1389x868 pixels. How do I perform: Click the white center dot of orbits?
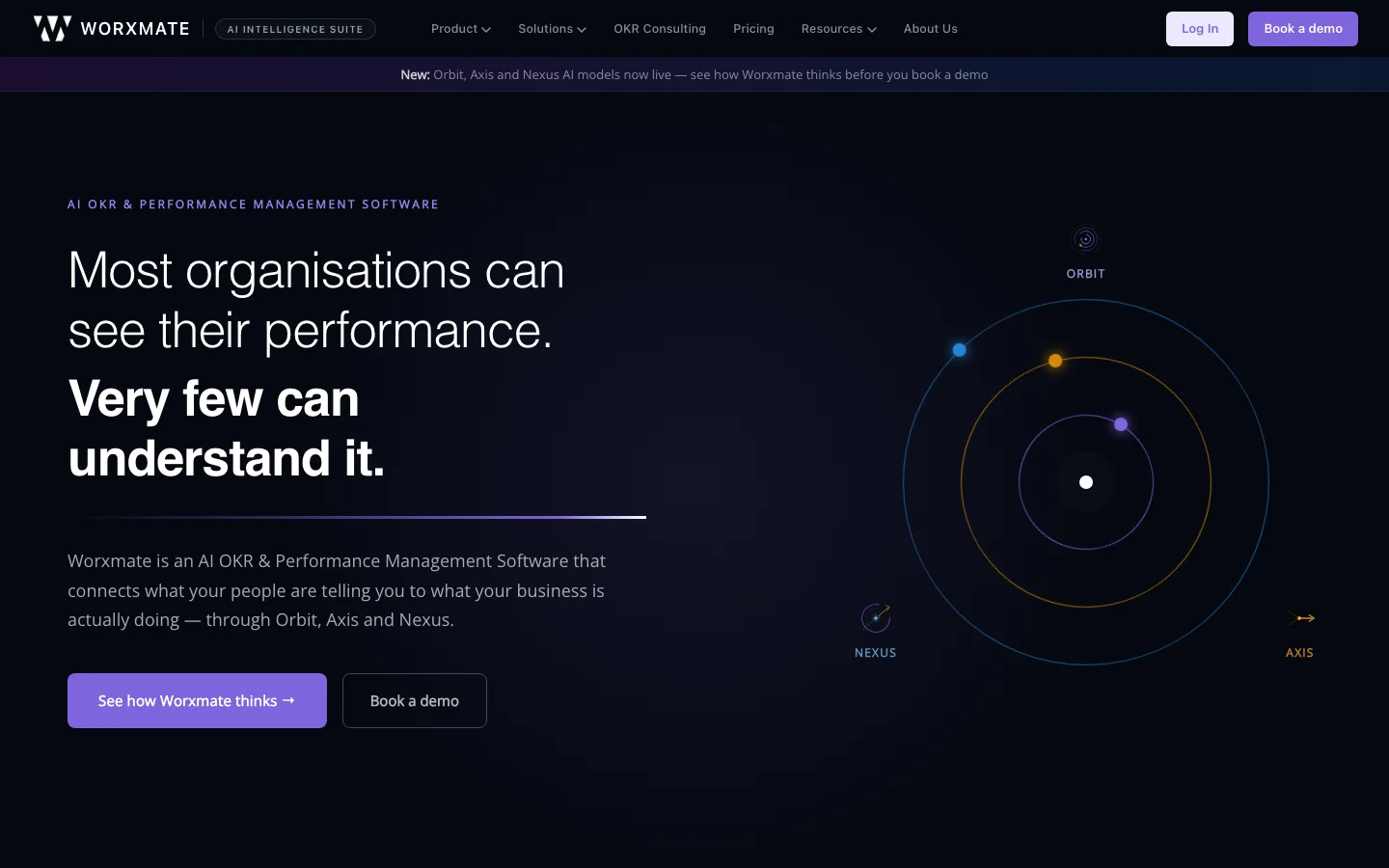(x=1086, y=482)
